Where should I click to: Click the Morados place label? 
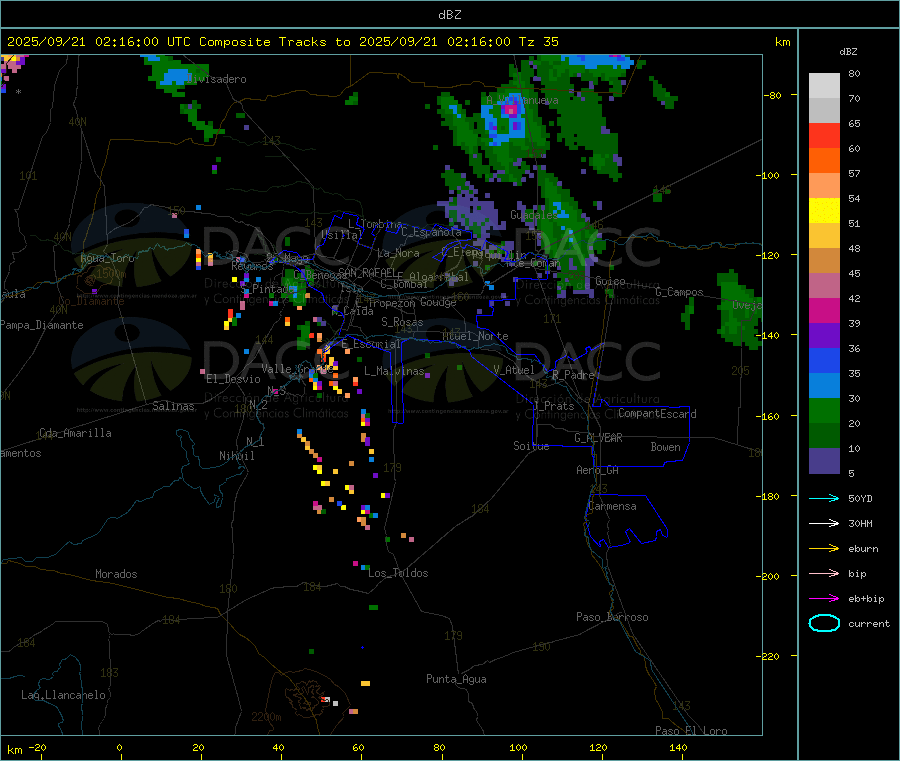(x=116, y=574)
